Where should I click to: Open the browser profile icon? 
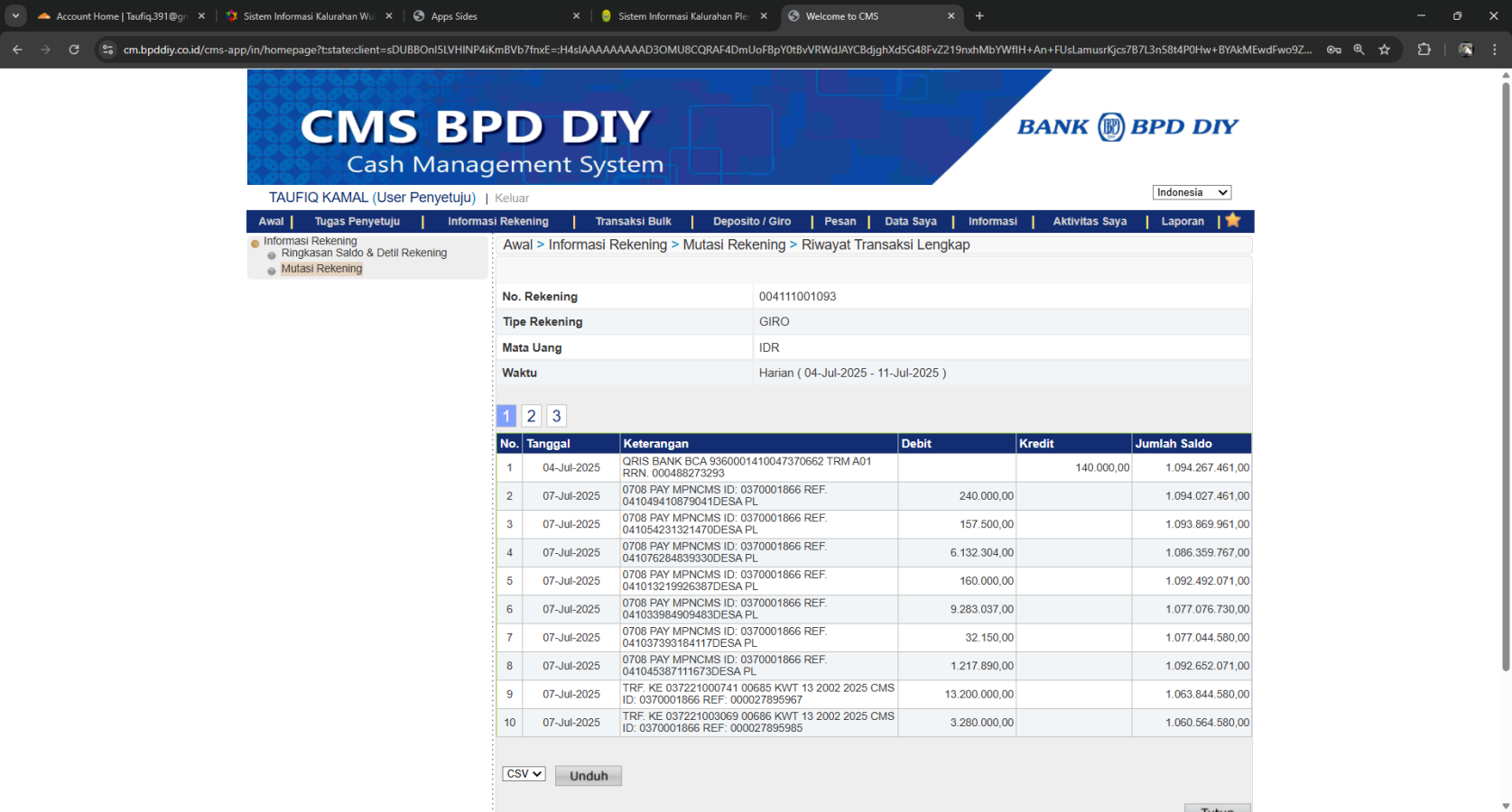pyautogui.click(x=1466, y=50)
